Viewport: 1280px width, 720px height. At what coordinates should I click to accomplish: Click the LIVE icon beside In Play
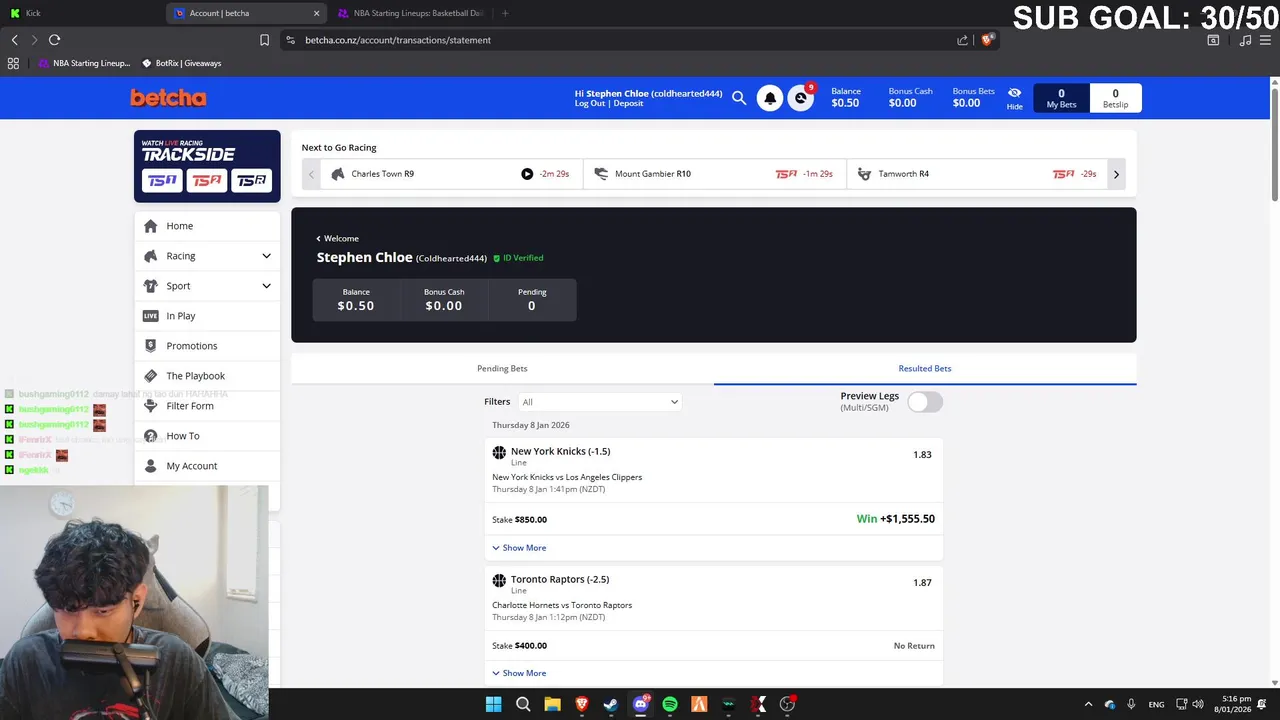[x=151, y=316]
